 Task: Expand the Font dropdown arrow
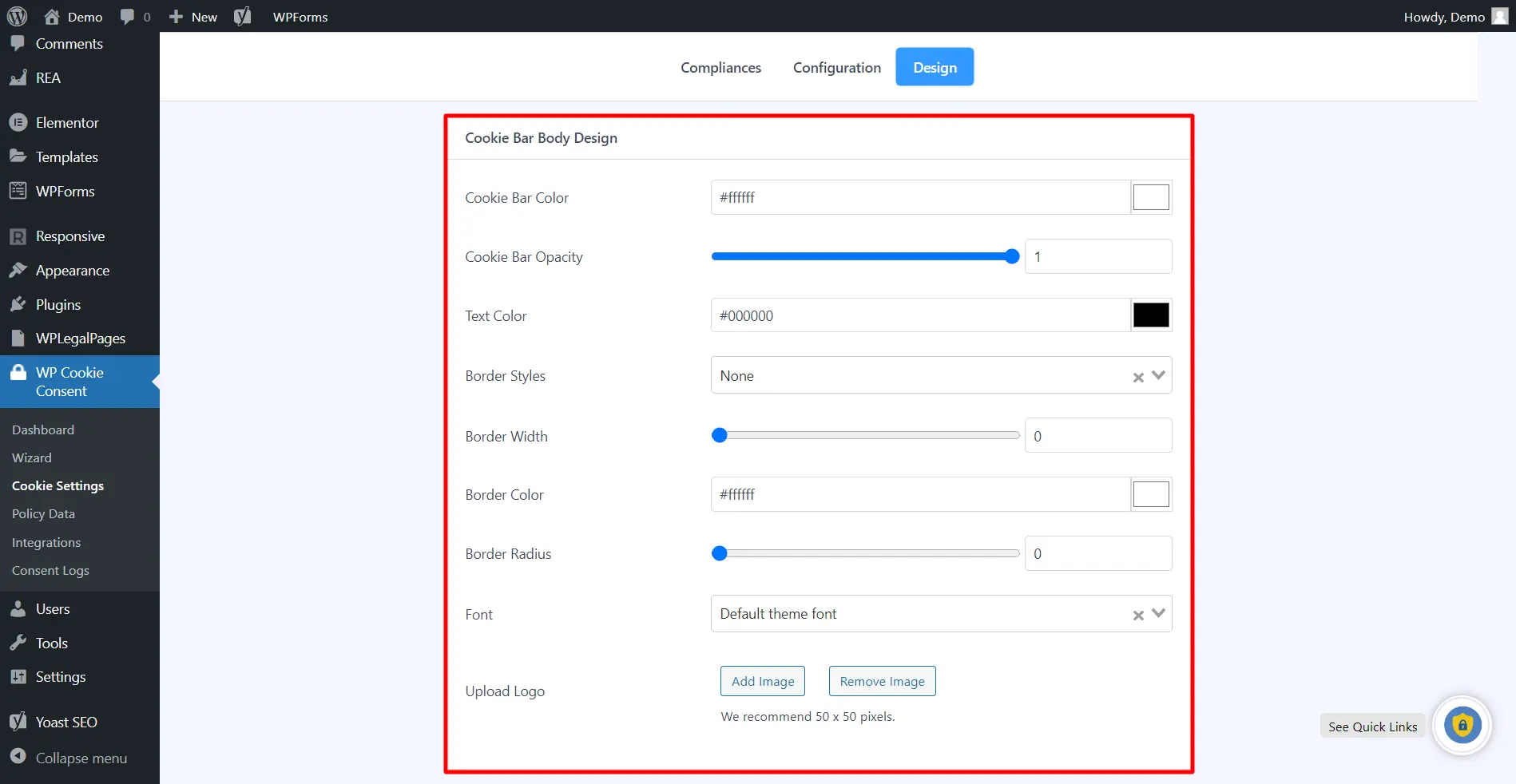click(1159, 613)
